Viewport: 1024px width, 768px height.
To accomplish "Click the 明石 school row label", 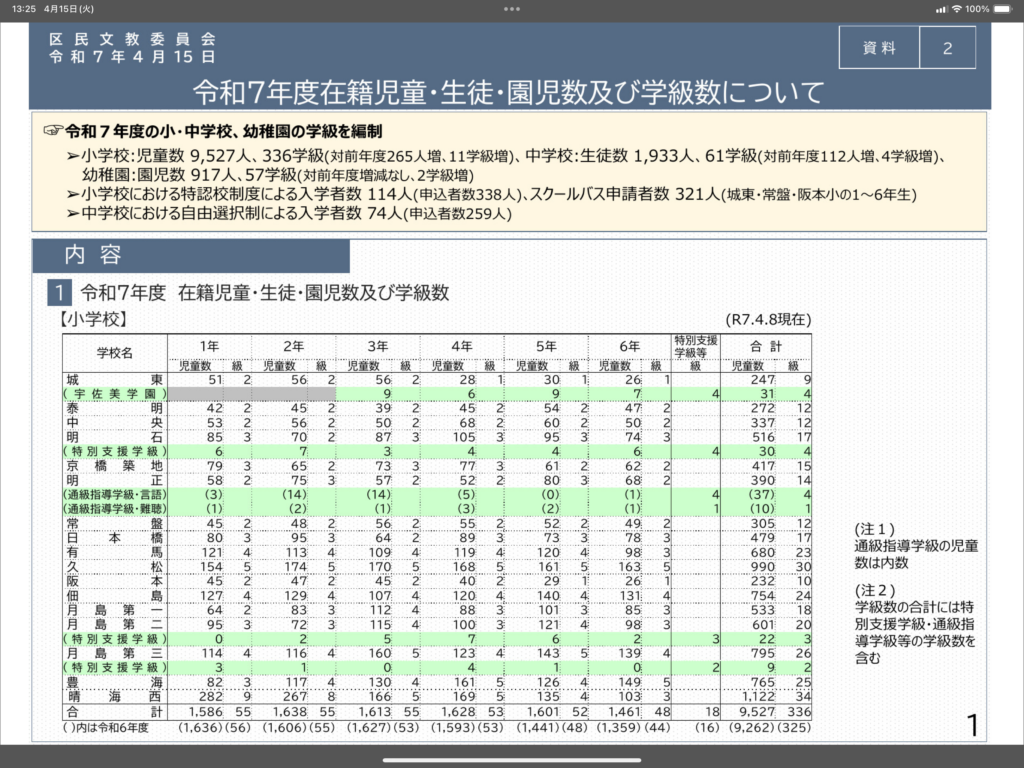I will tap(114, 437).
